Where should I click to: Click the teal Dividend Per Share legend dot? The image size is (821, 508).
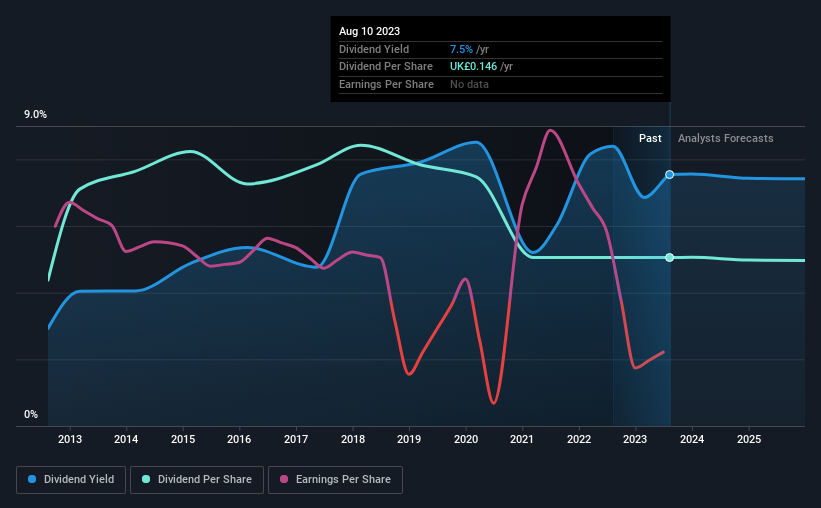point(146,479)
